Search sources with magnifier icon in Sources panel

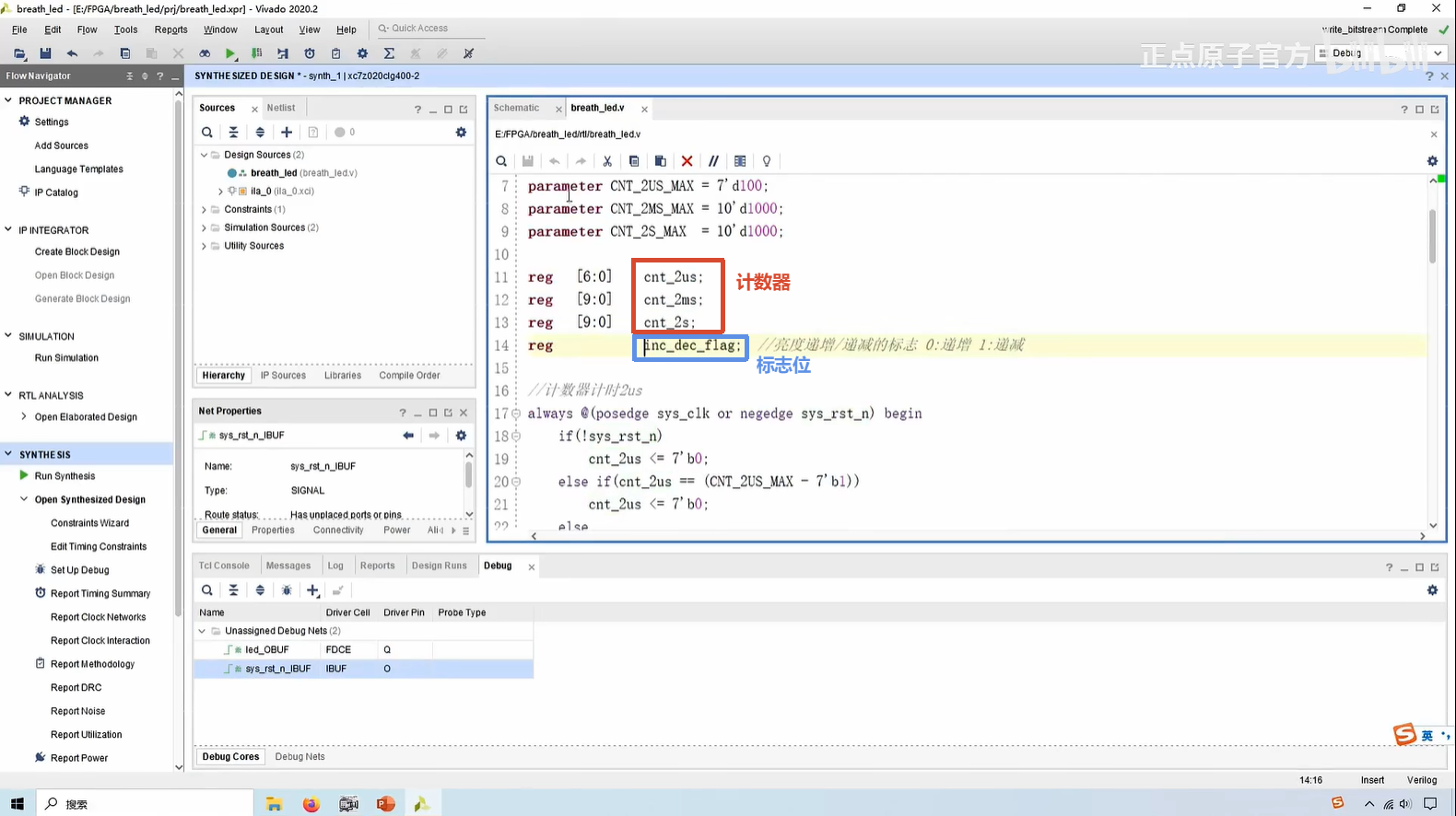207,133
